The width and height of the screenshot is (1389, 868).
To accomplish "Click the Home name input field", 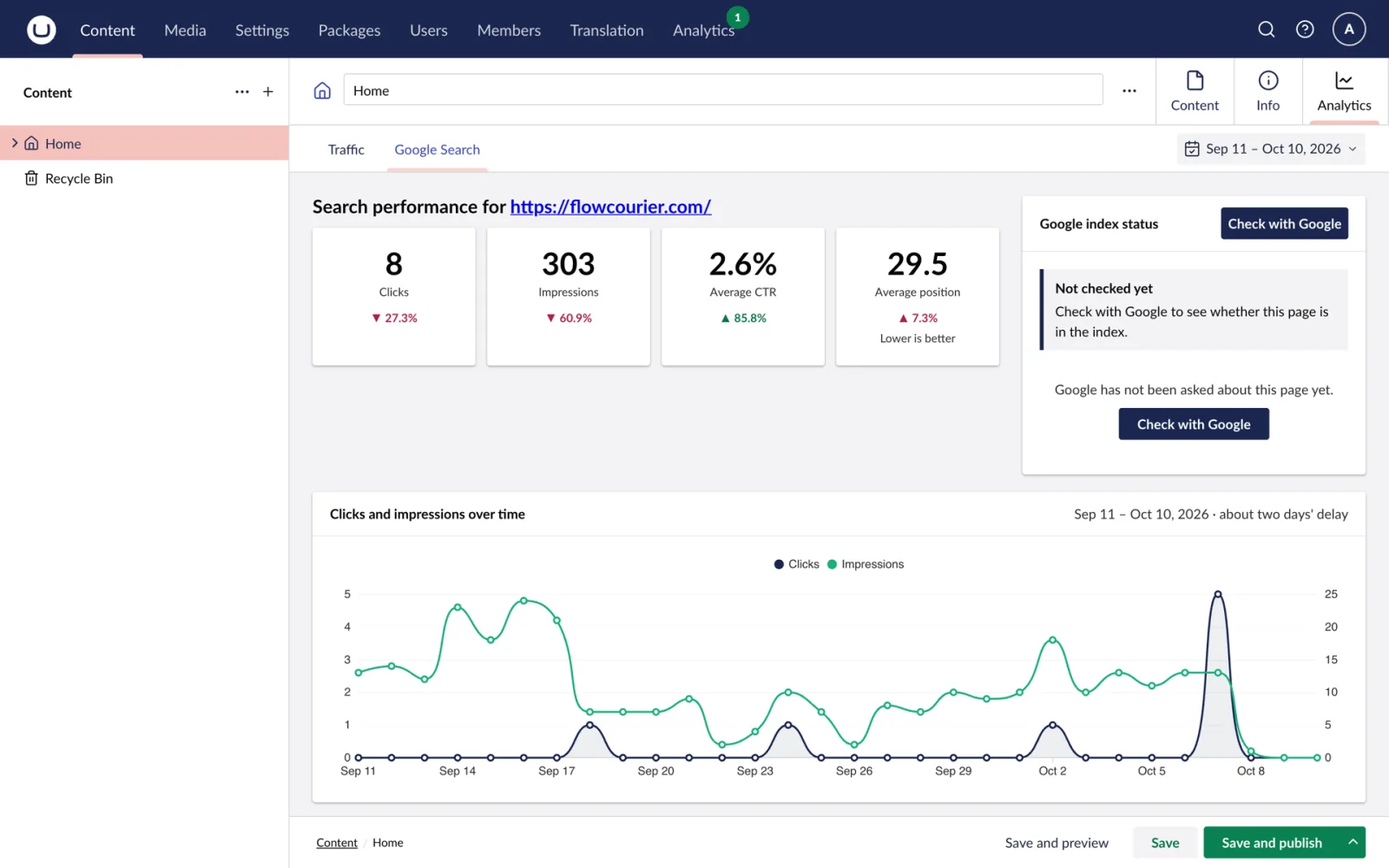I will tap(723, 90).
